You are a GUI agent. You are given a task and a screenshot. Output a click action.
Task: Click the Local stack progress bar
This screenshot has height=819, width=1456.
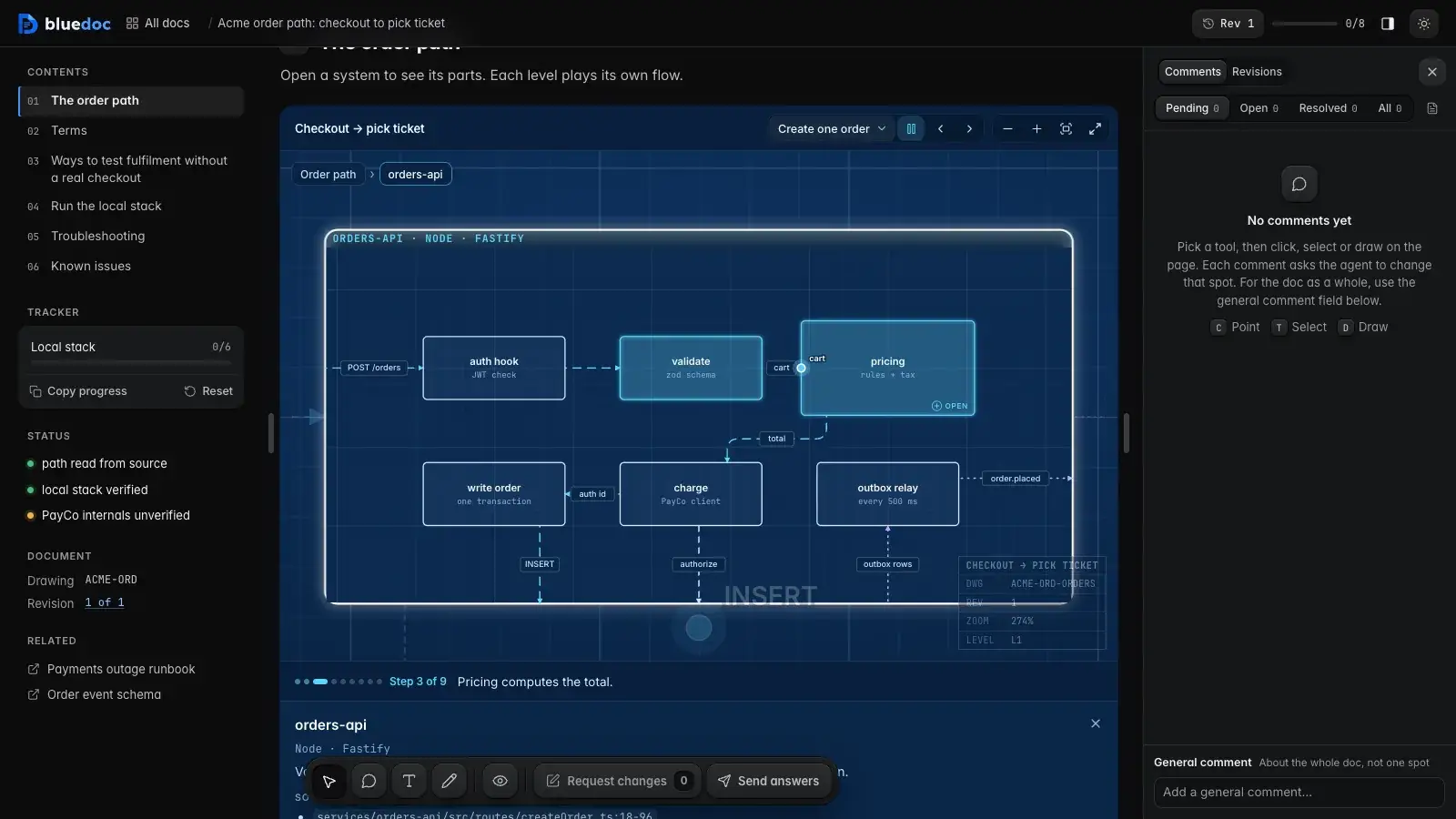click(x=131, y=363)
